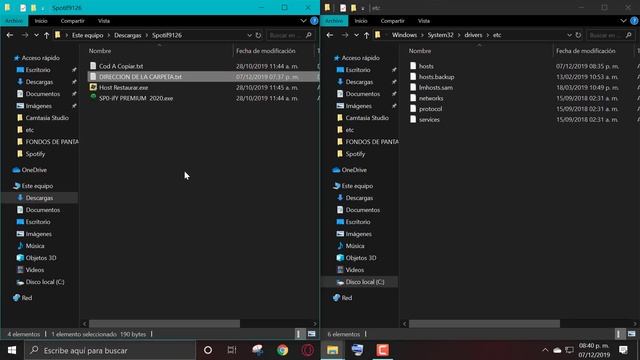Click drivers breadcrumb in etc window

(473, 35)
